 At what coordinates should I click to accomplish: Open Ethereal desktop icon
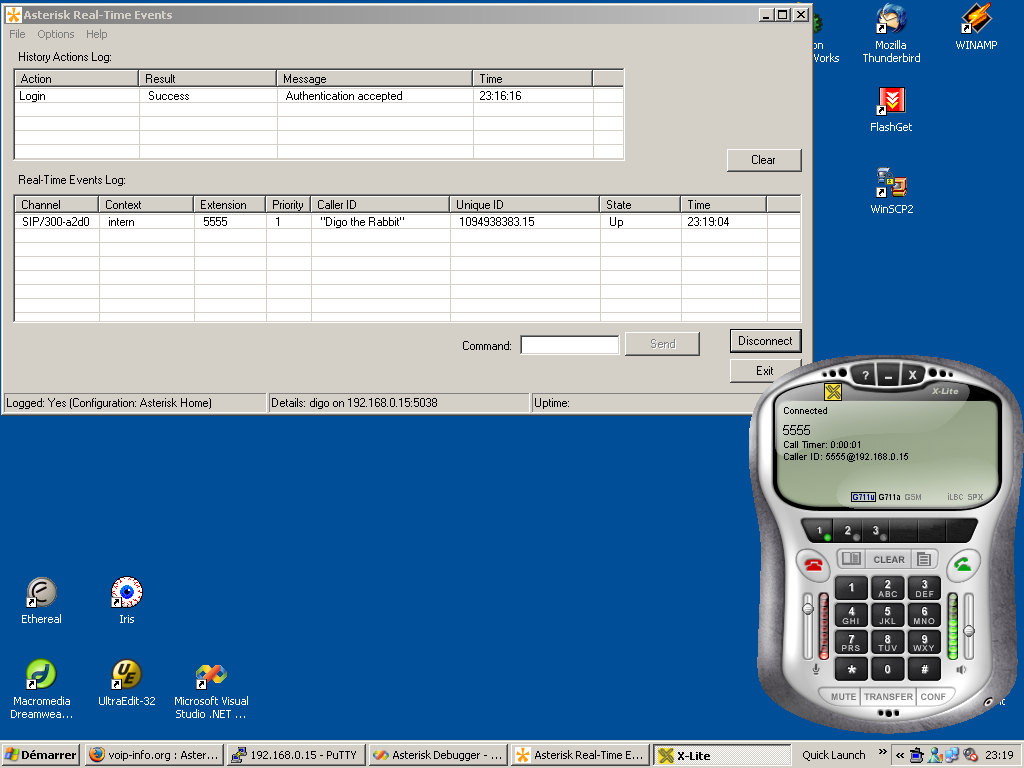coord(41,601)
